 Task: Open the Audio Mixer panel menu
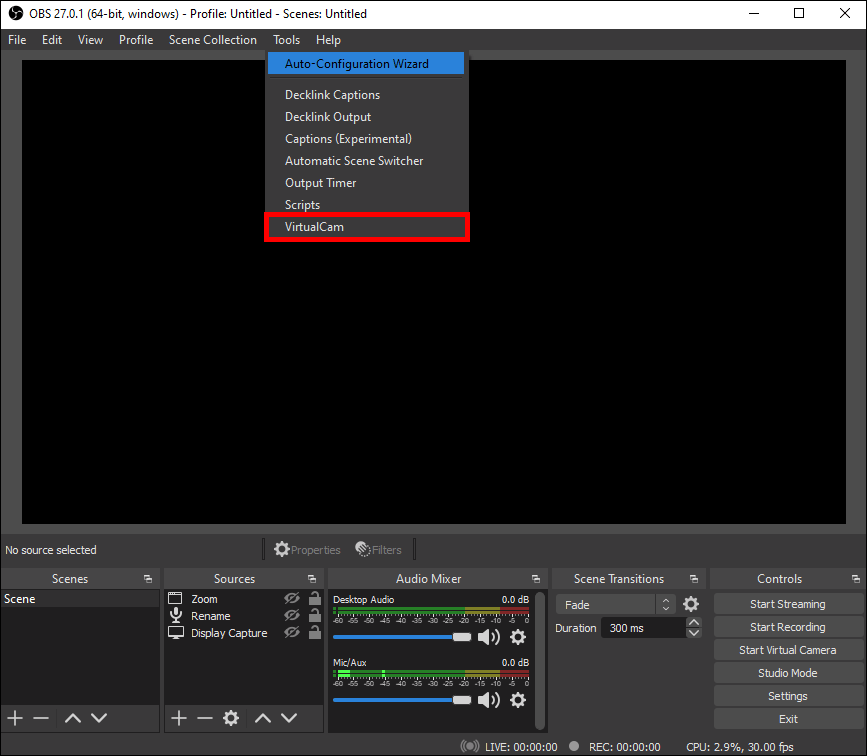(x=536, y=578)
